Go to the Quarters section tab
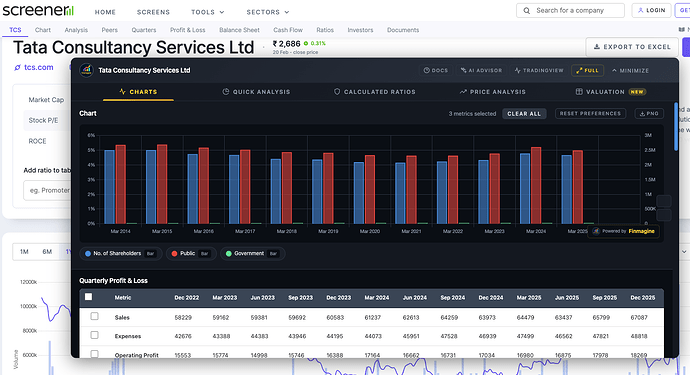The width and height of the screenshot is (690, 375). 144,30
